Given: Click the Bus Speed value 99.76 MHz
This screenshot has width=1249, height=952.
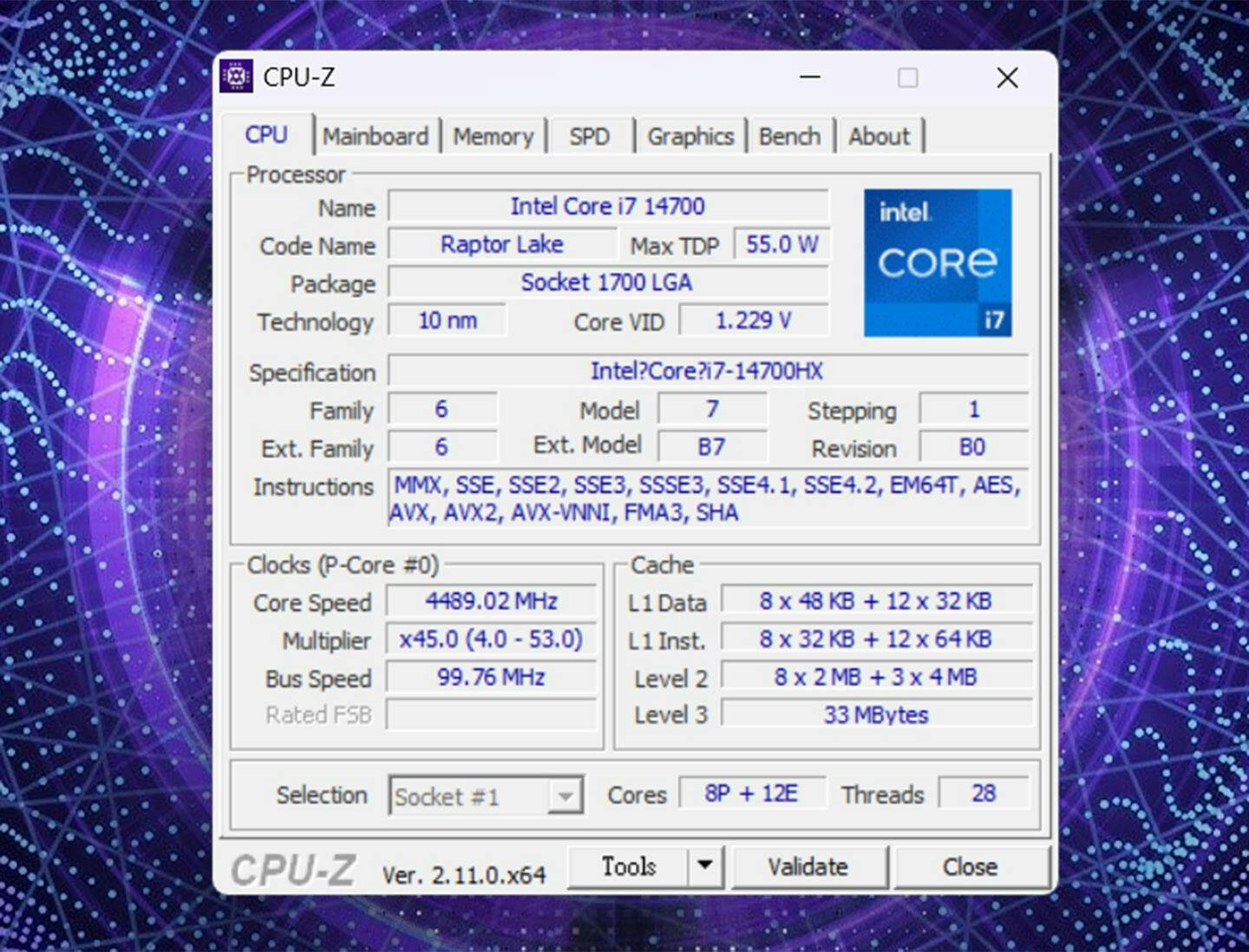Looking at the screenshot, I should pyautogui.click(x=491, y=677).
